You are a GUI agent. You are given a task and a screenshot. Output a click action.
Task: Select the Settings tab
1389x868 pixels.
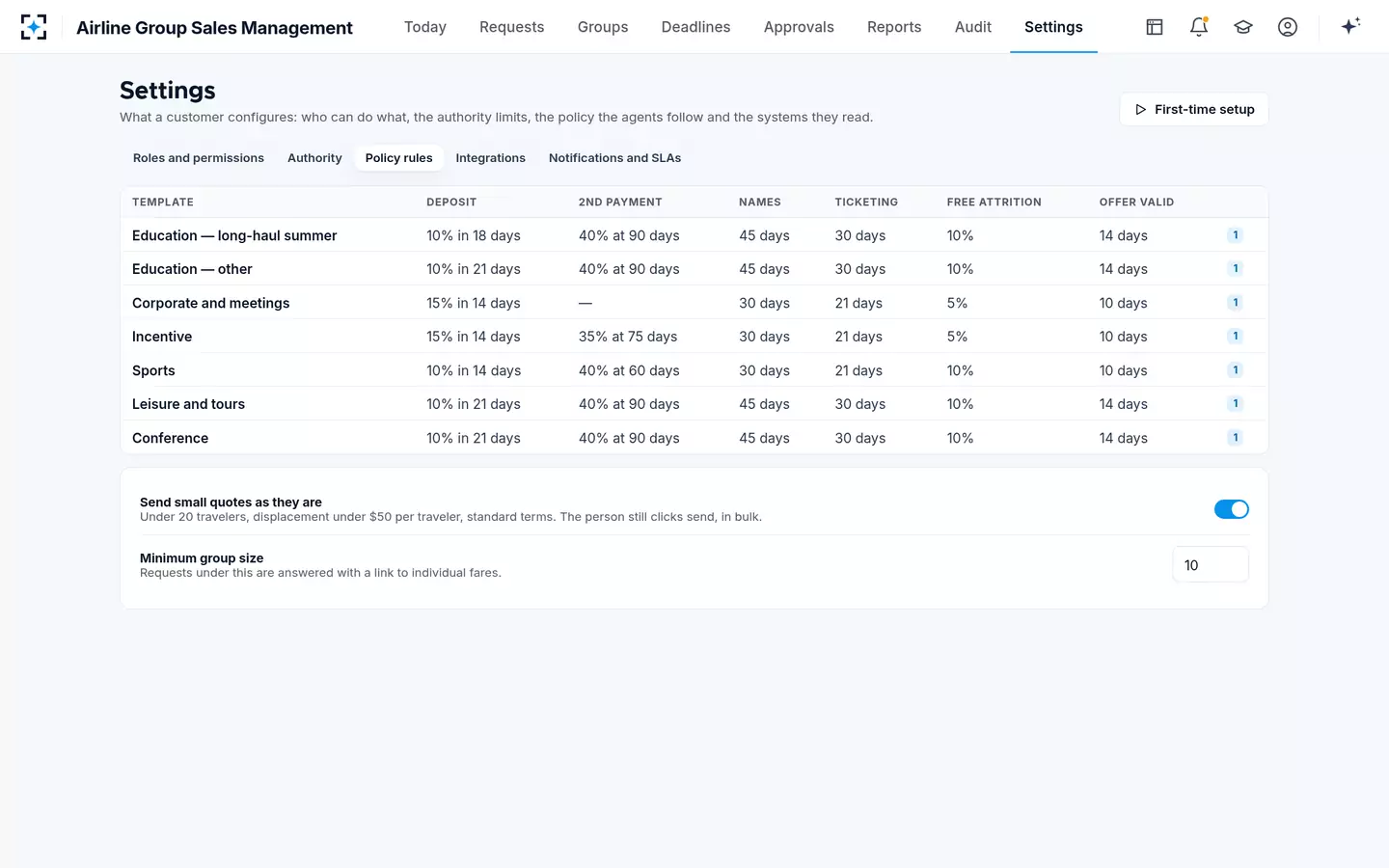coord(1053,27)
